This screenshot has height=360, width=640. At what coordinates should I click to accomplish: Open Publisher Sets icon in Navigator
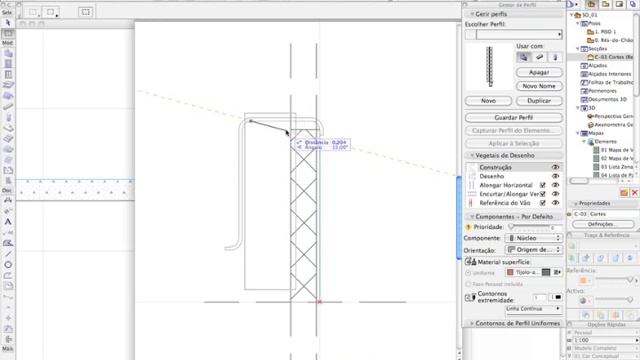633,4
